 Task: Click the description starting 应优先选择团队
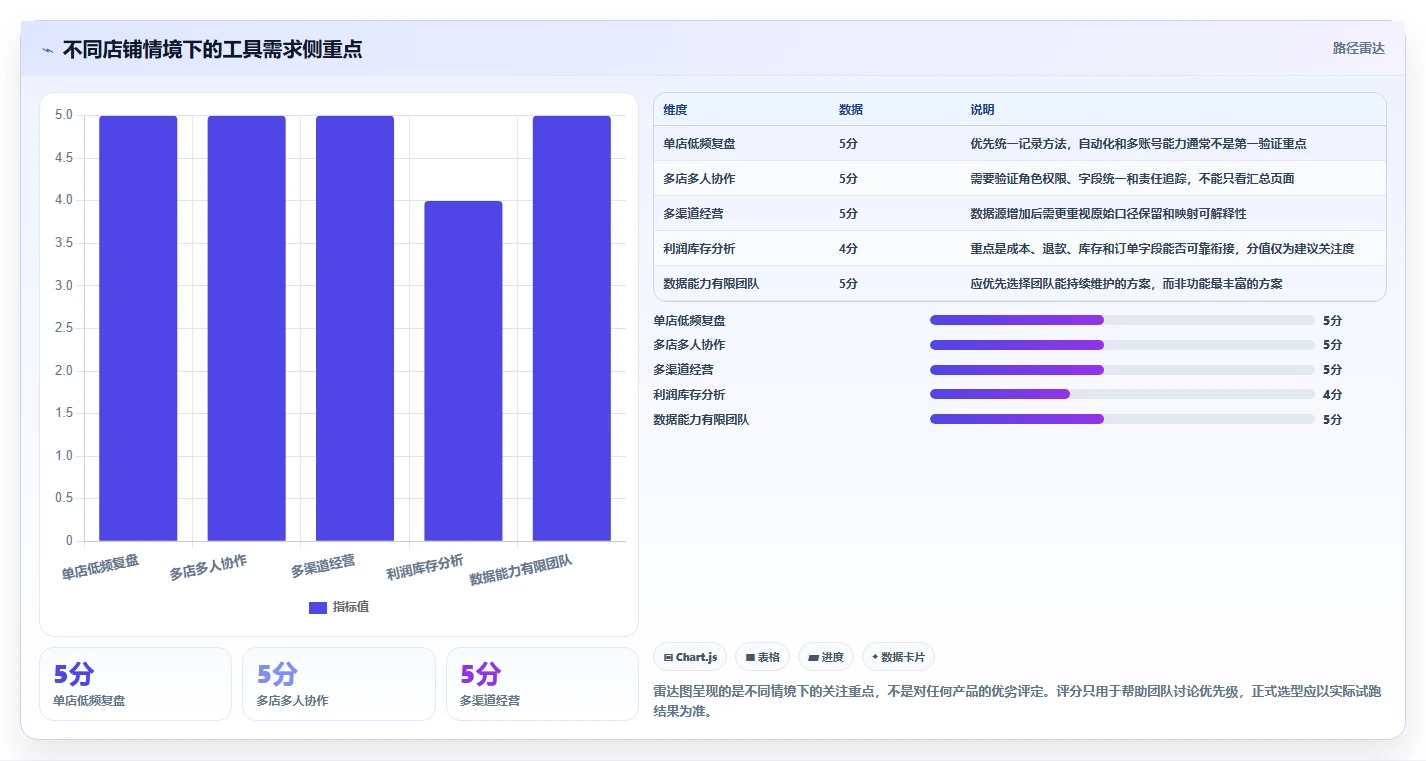pos(1125,284)
